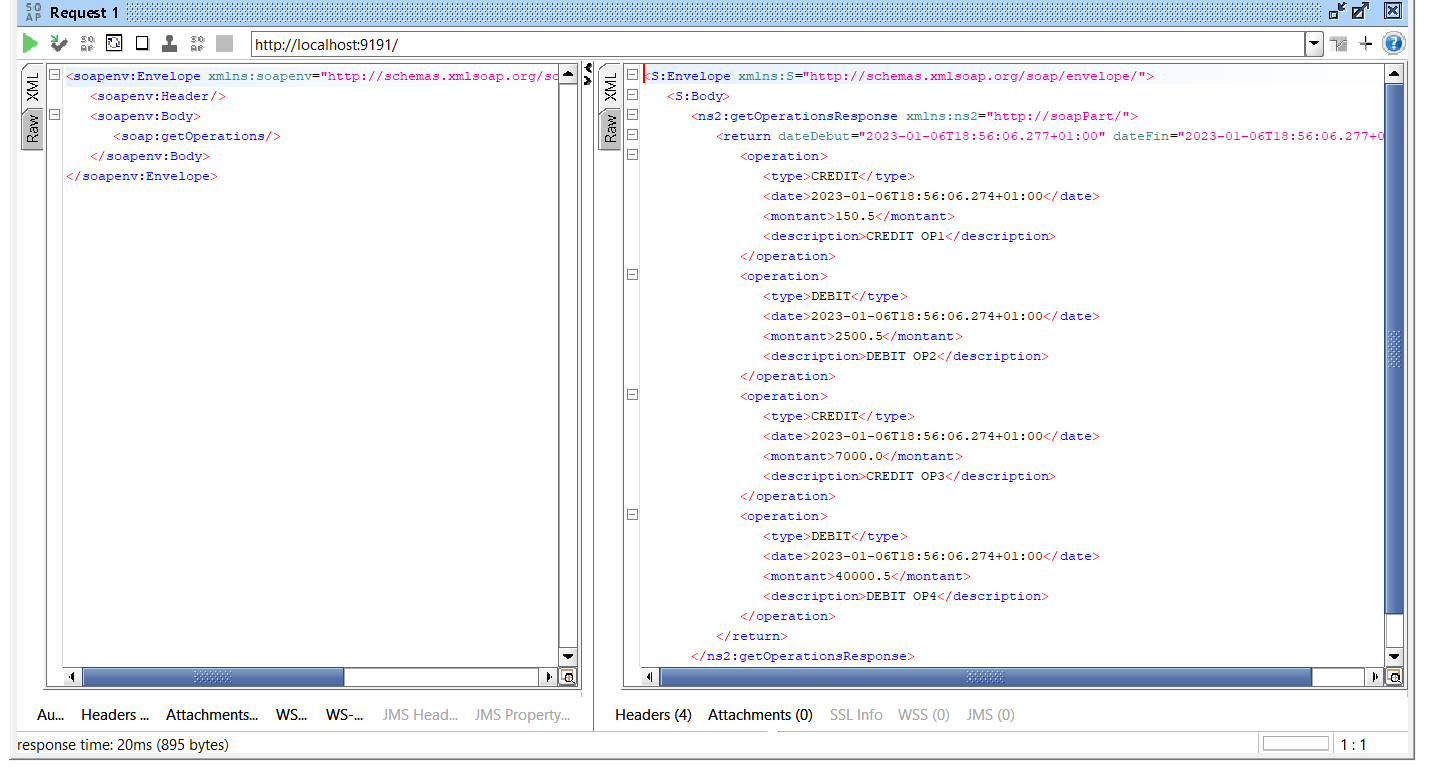Viewport: 1445px width, 767px height.
Task: Open the JMS Head... tab
Action: [x=420, y=715]
